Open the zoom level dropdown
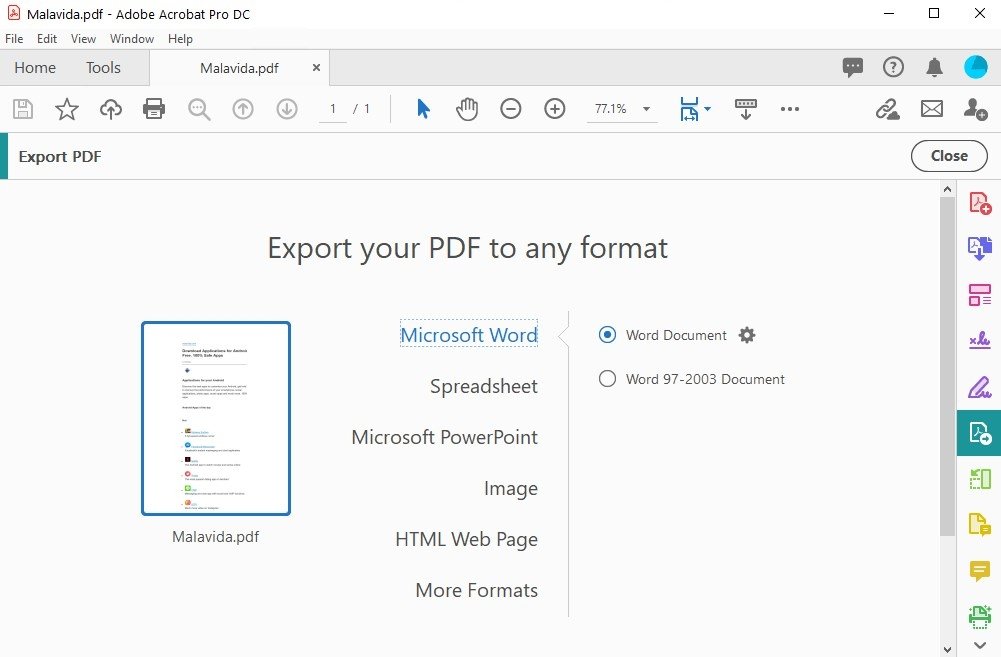The width and height of the screenshot is (1001, 657). click(645, 109)
